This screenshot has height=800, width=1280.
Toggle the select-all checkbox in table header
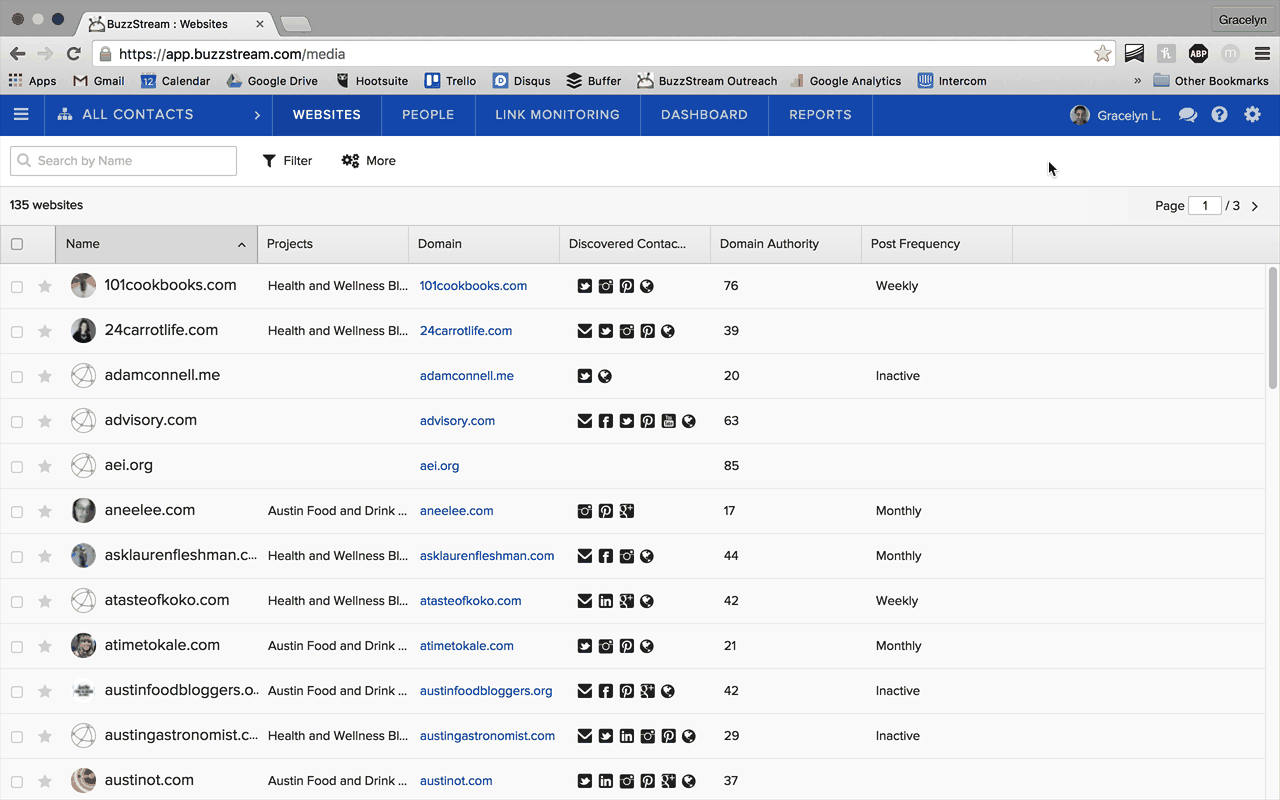[17, 244]
